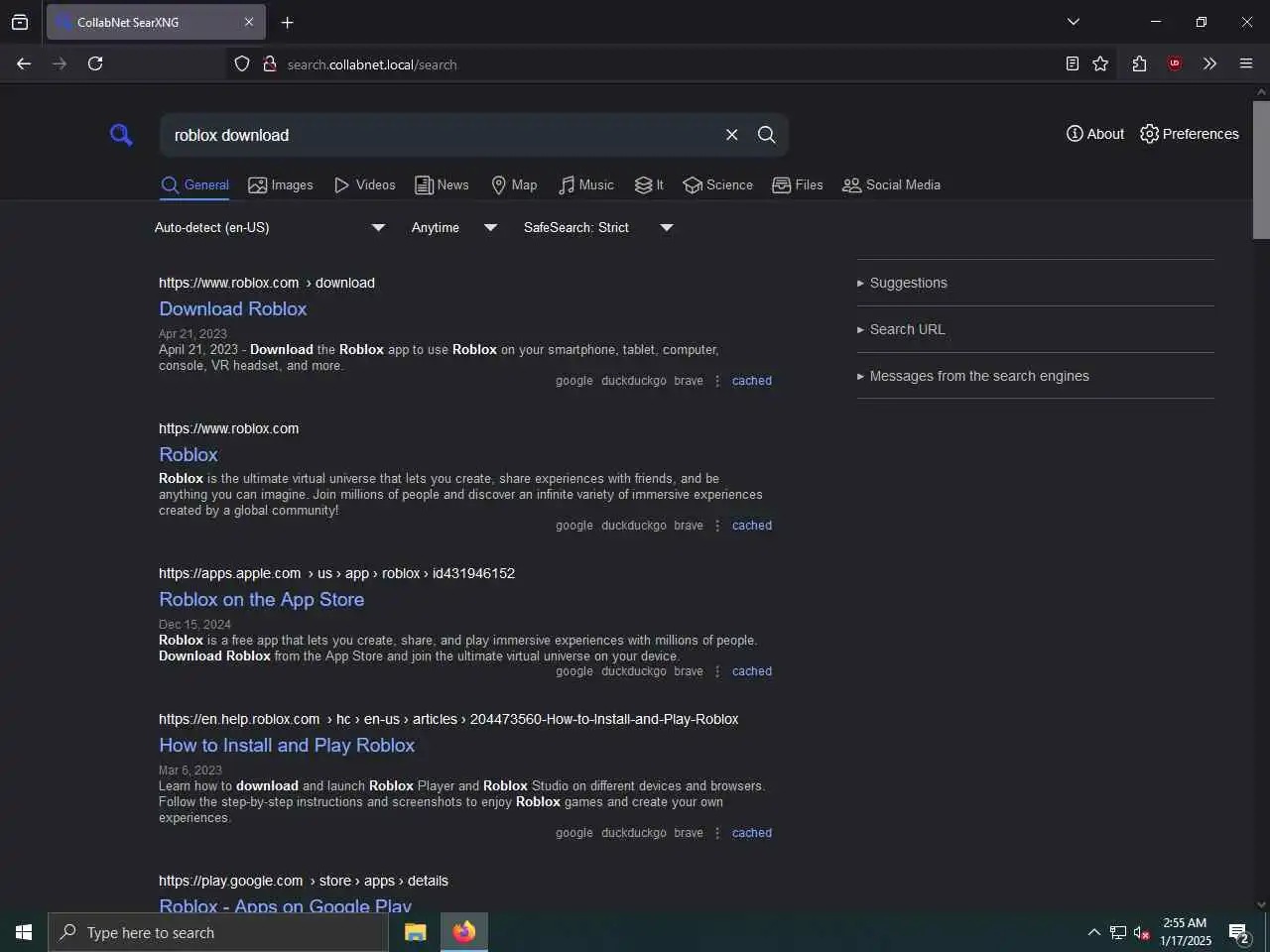1270x952 pixels.
Task: Open the three-dot menu for Download Roblox result
Action: point(717,381)
